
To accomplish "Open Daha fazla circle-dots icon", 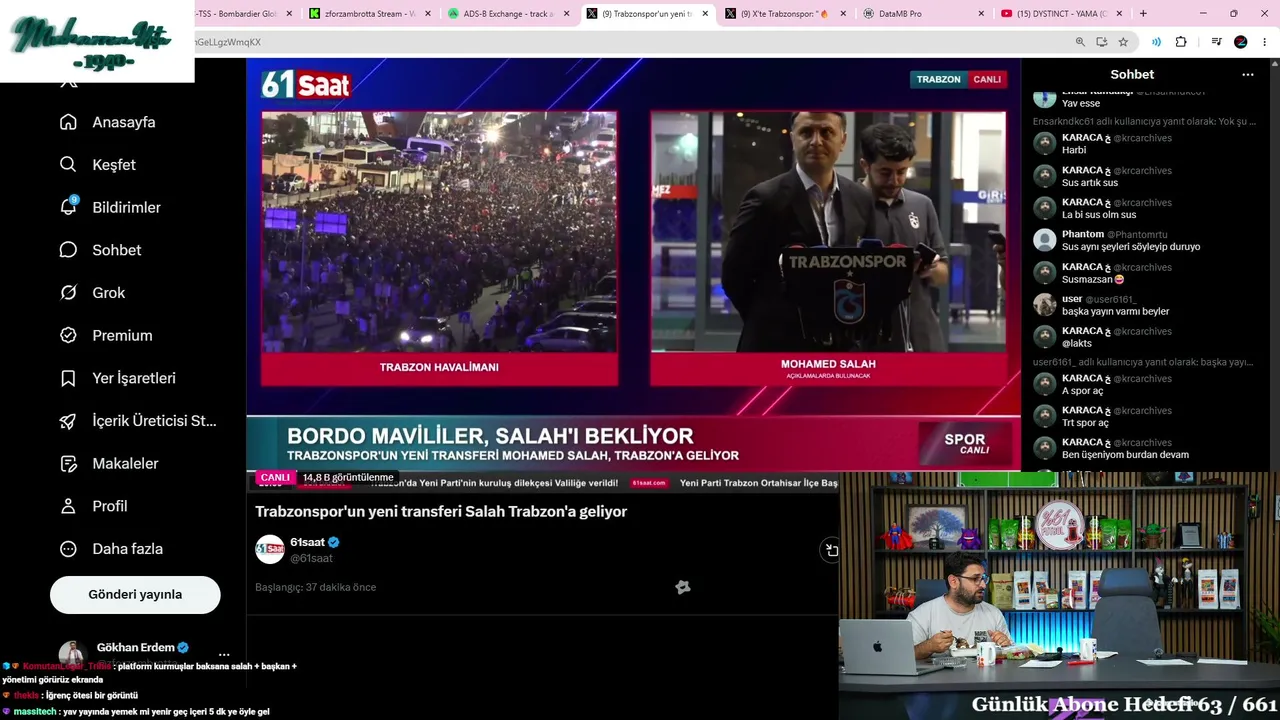I will point(68,549).
